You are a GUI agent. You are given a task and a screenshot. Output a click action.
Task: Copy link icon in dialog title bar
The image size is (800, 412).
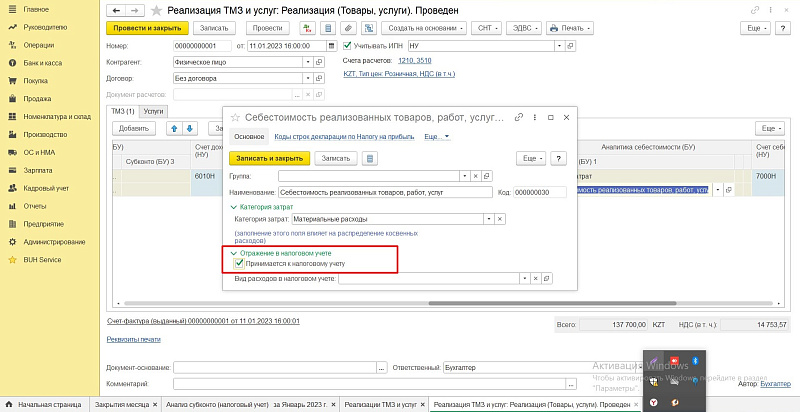520,117
